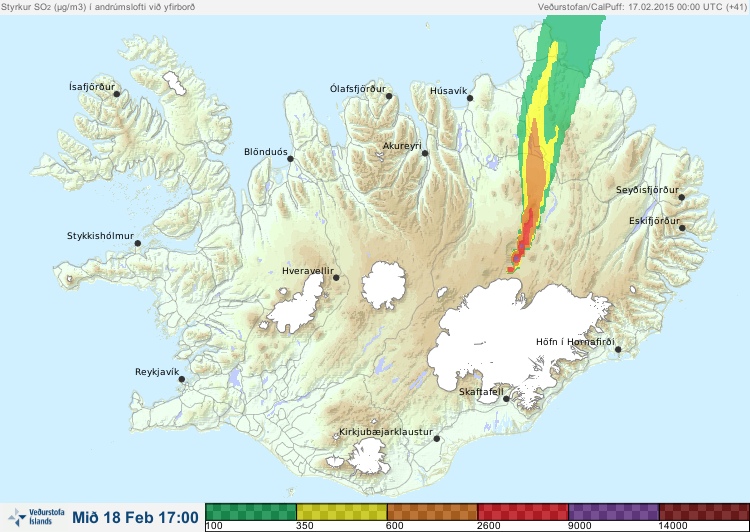Click the purple 9000 legend swatch
Screen dimensions: 750x532
(x=614, y=512)
